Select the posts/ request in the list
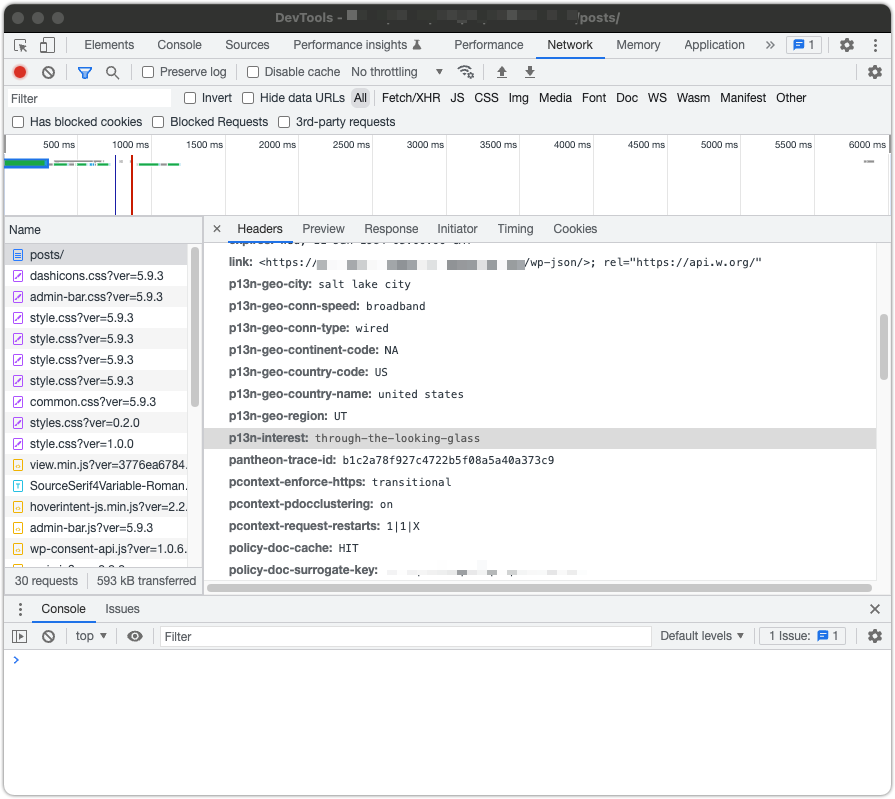895x799 pixels. tap(47, 254)
